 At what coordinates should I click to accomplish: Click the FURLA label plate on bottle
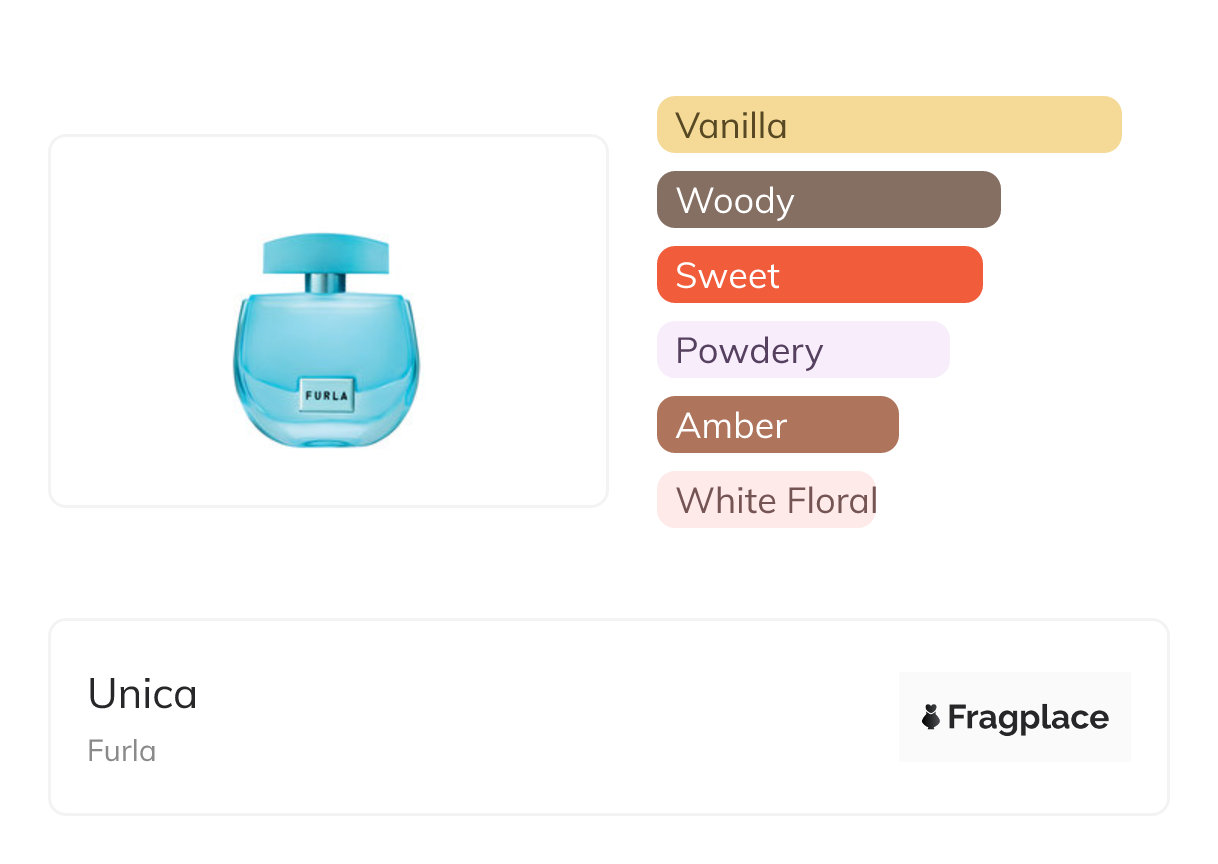[326, 395]
